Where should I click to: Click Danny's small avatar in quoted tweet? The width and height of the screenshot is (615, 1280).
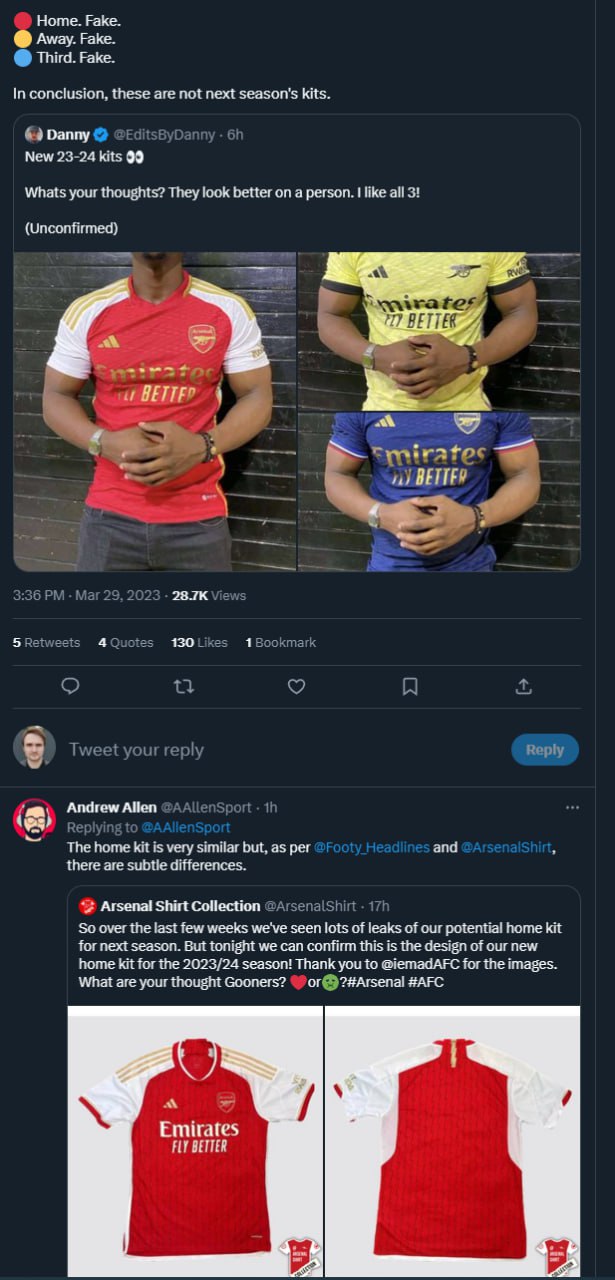(x=34, y=134)
